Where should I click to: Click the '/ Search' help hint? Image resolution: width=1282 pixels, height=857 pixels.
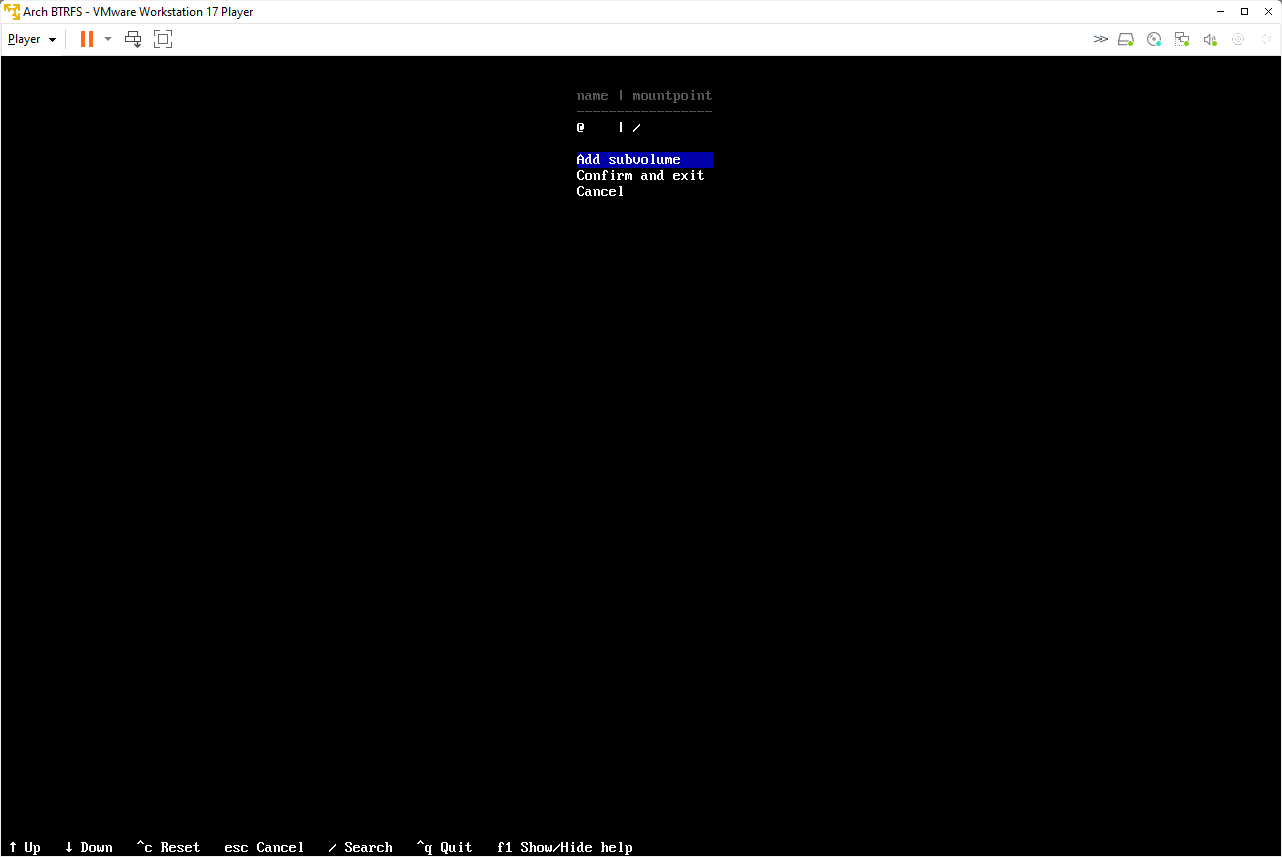(360, 847)
